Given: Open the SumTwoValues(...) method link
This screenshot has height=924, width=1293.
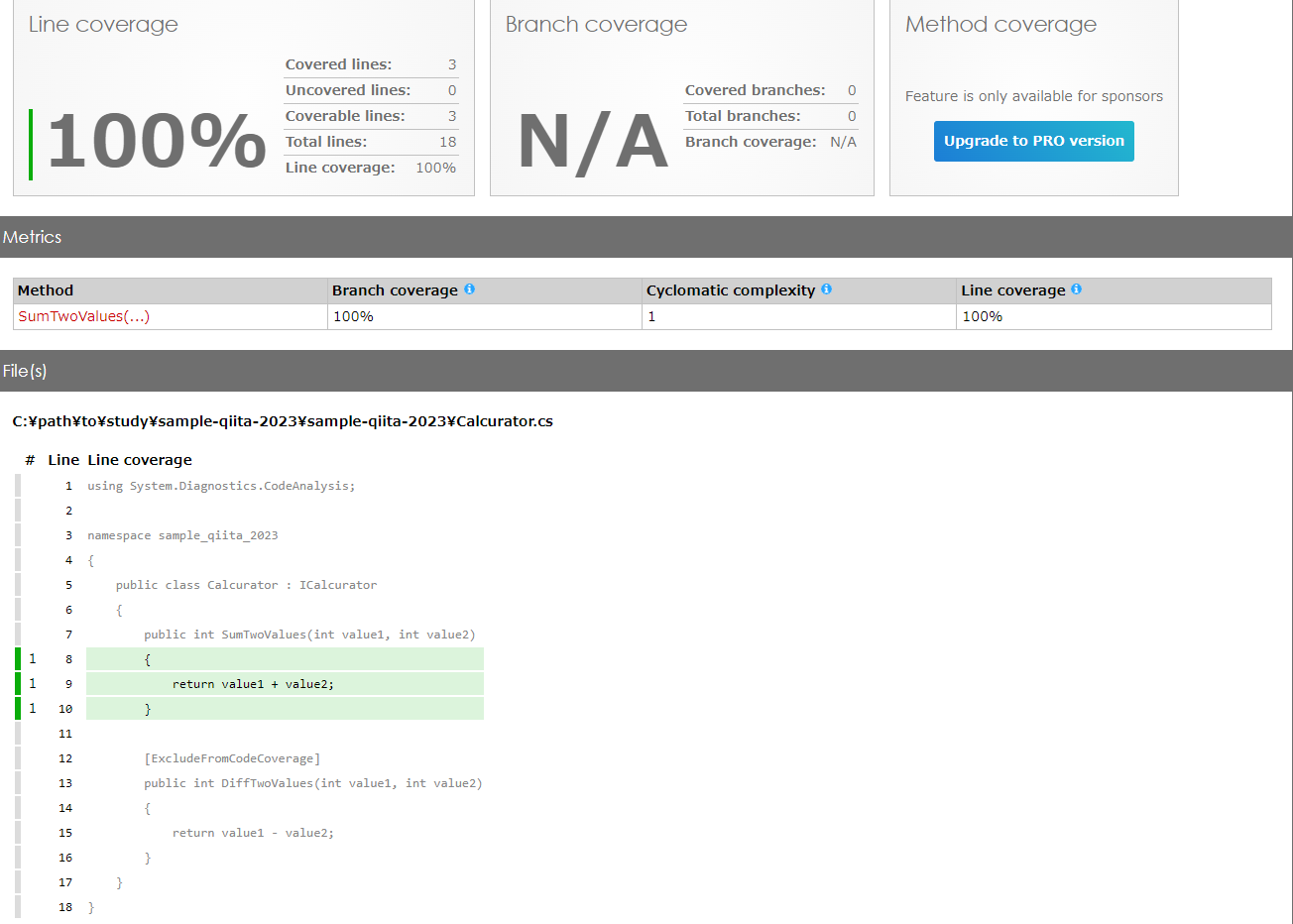Looking at the screenshot, I should coord(84,316).
